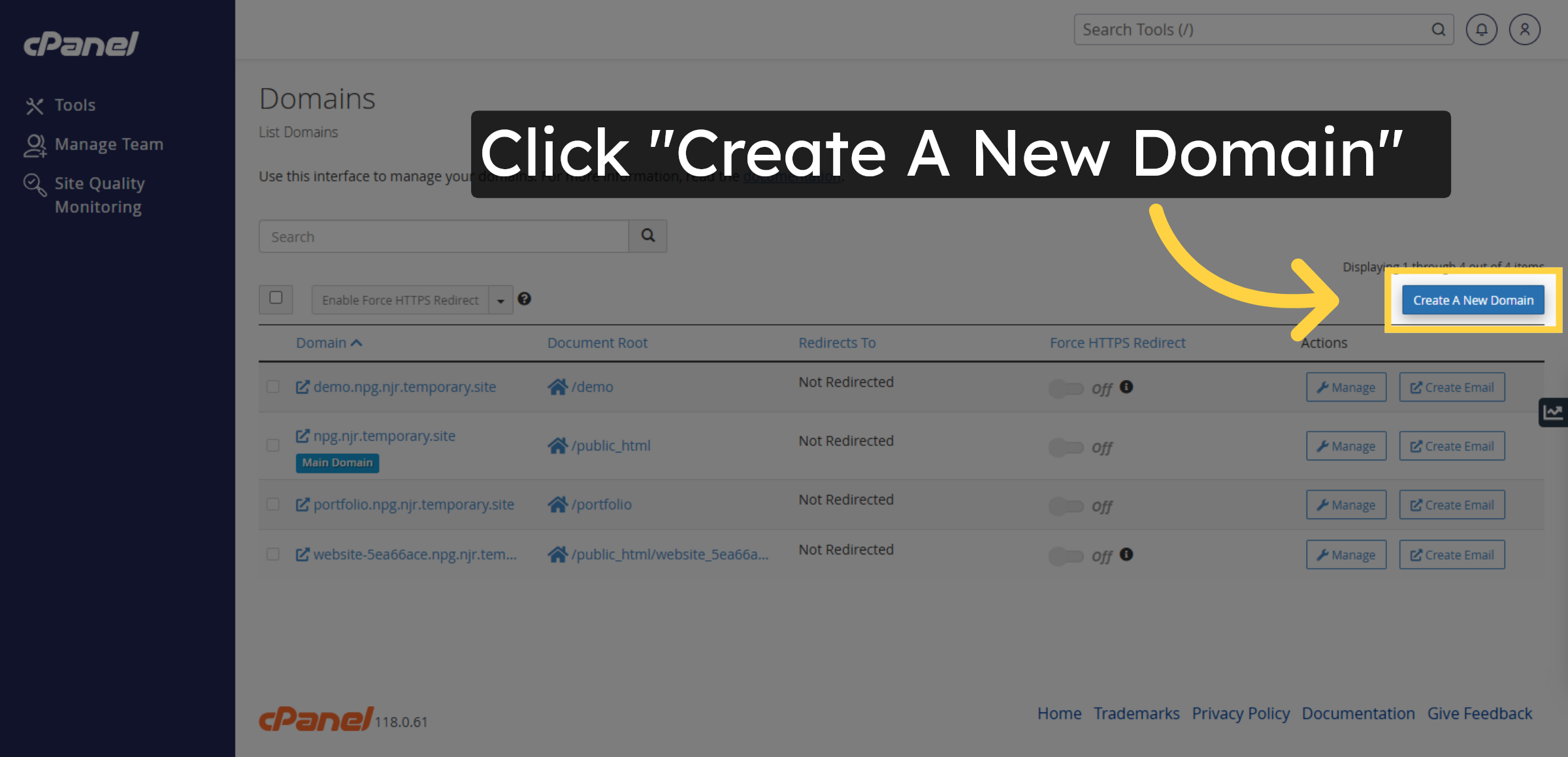Image resolution: width=1568 pixels, height=757 pixels.
Task: Open Site Quality Monitoring from the sidebar
Action: pos(99,195)
